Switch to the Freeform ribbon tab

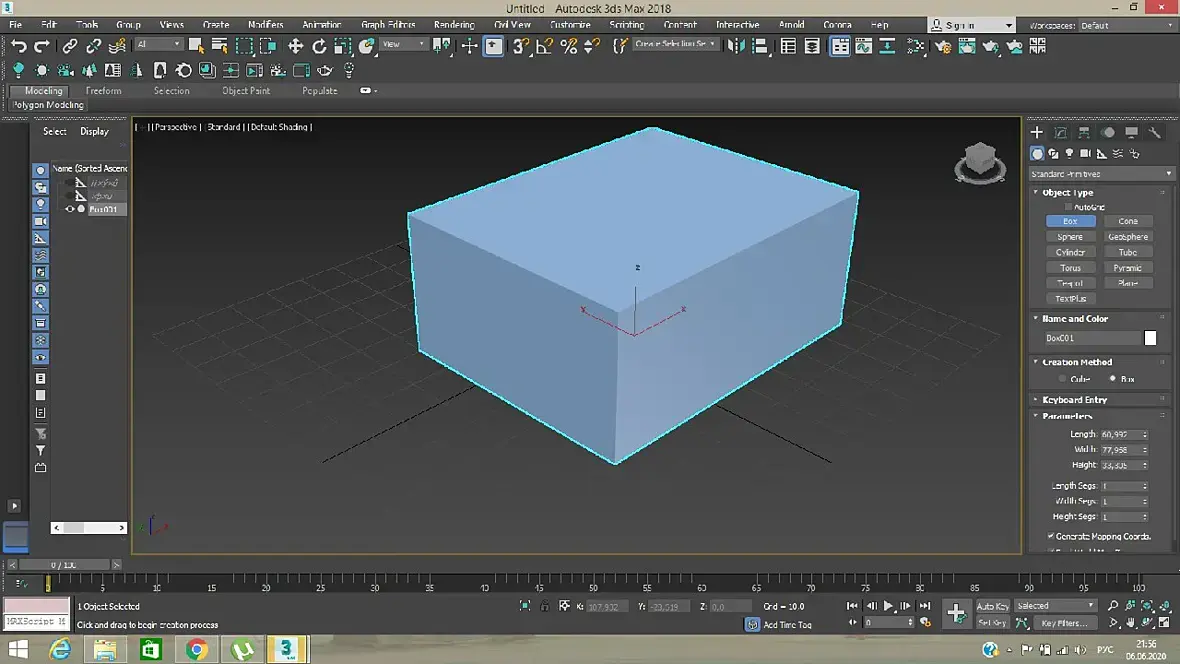103,91
